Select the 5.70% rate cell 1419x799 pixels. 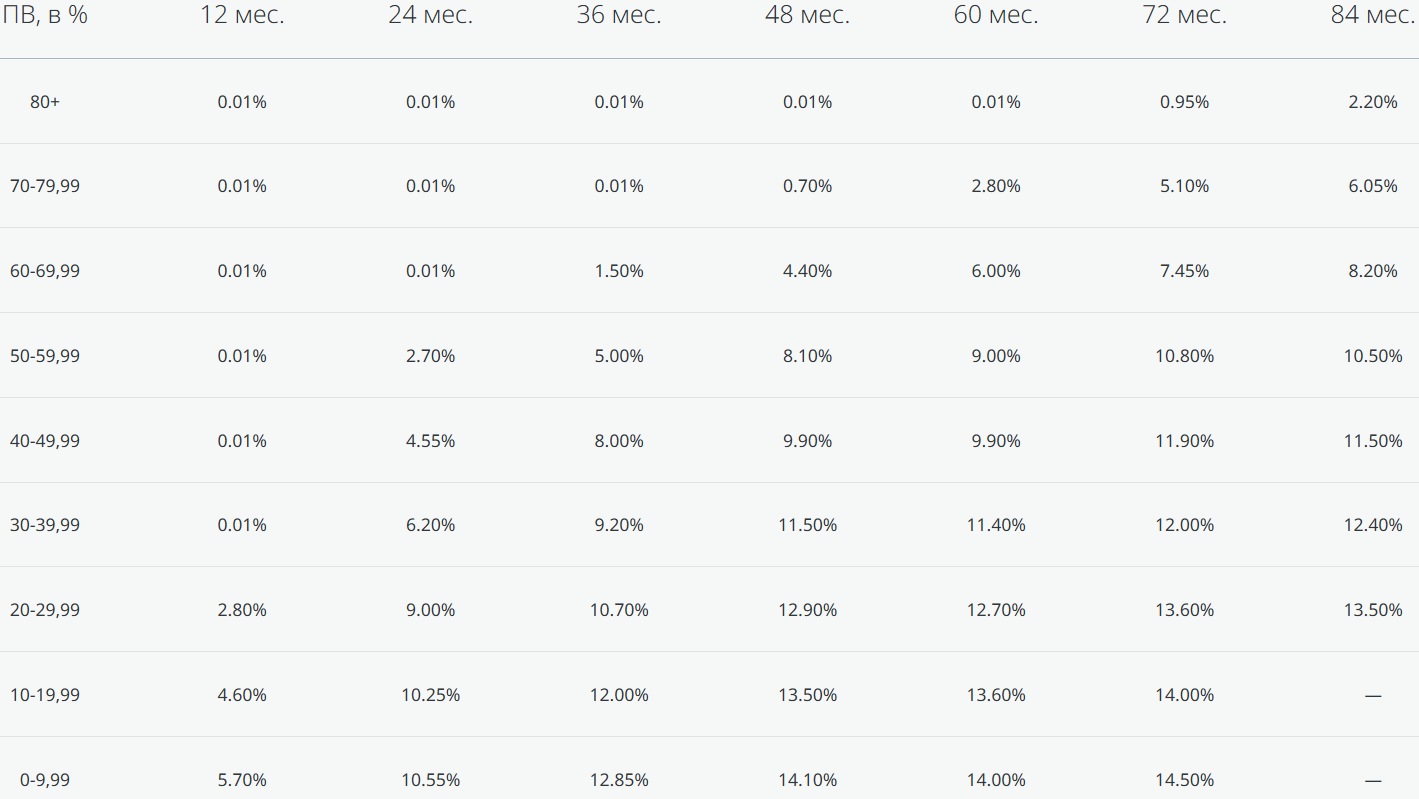pyautogui.click(x=242, y=780)
